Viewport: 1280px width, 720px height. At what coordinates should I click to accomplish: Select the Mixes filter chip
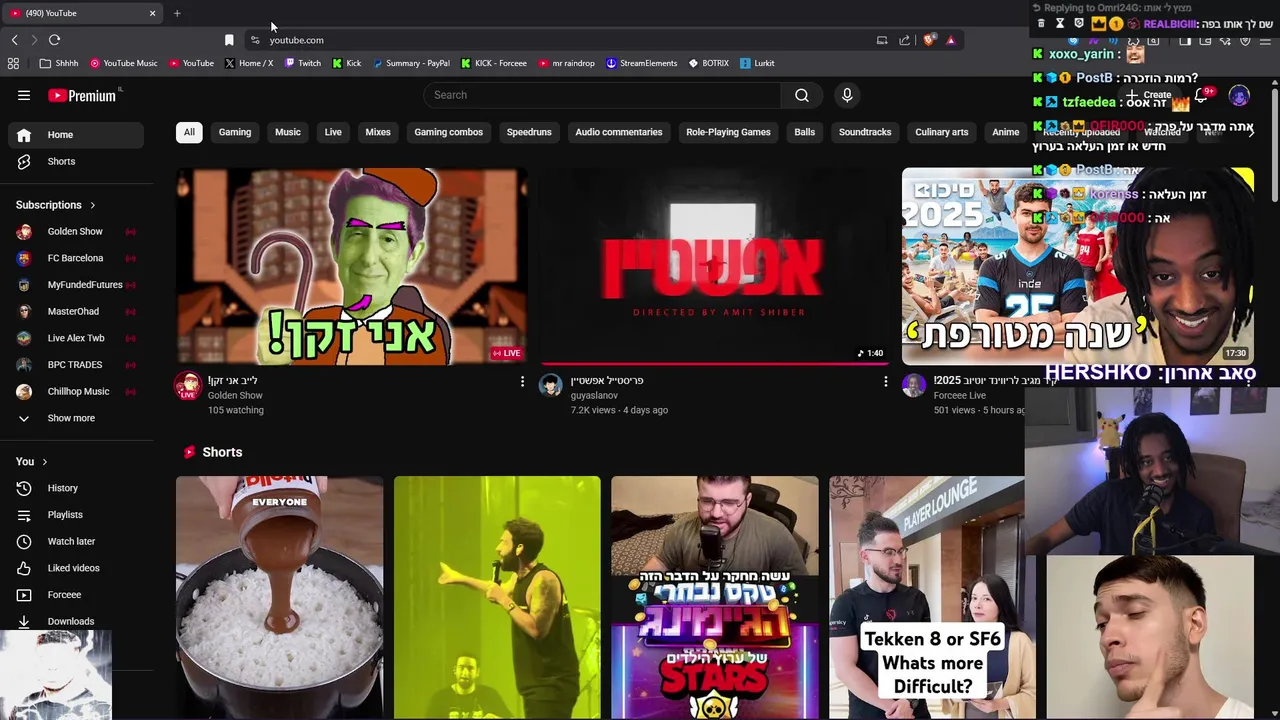pyautogui.click(x=378, y=132)
